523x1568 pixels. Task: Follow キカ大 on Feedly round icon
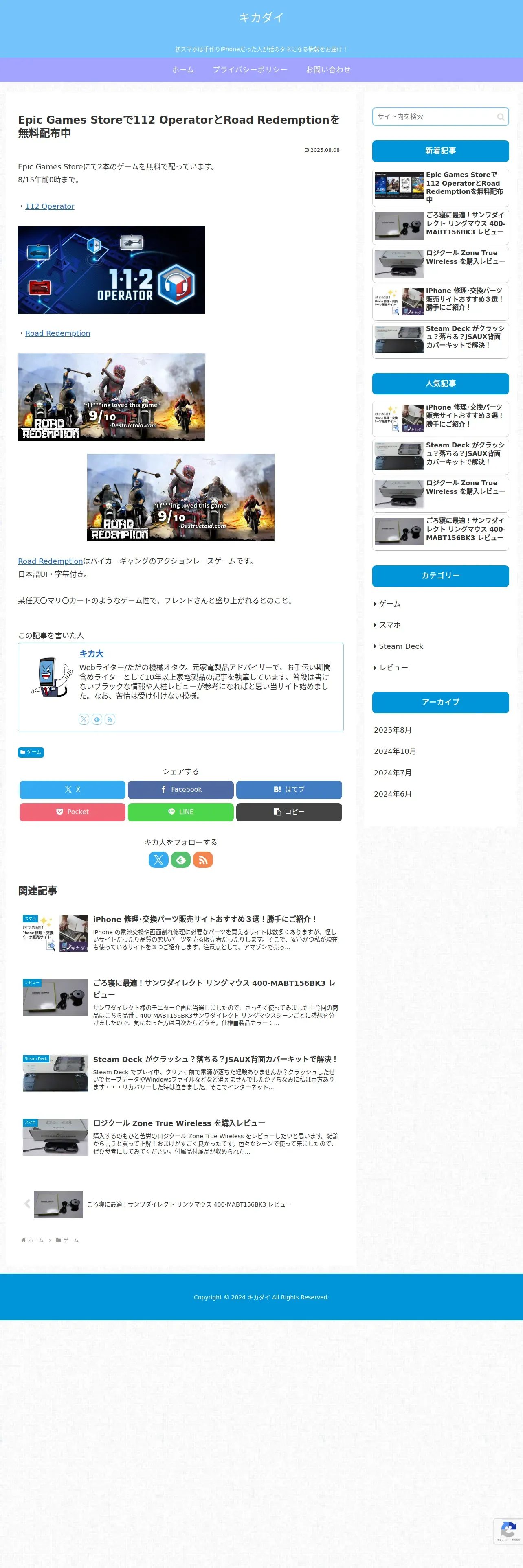click(181, 859)
